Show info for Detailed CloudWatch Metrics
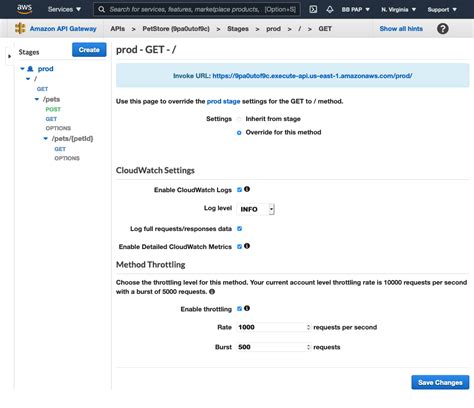This screenshot has width=474, height=408. [x=247, y=246]
